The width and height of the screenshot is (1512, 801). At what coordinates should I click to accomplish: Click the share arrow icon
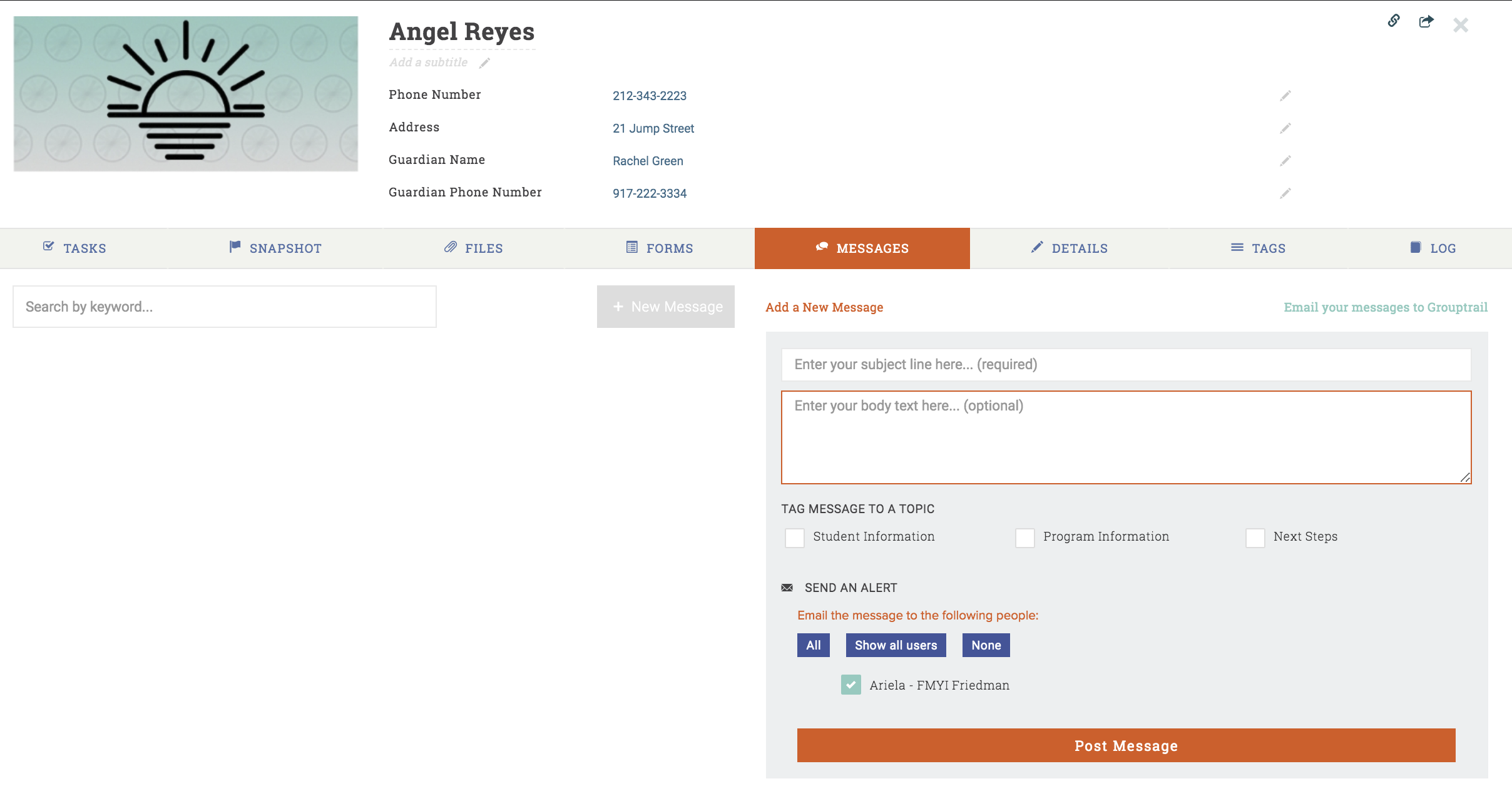[x=1426, y=22]
